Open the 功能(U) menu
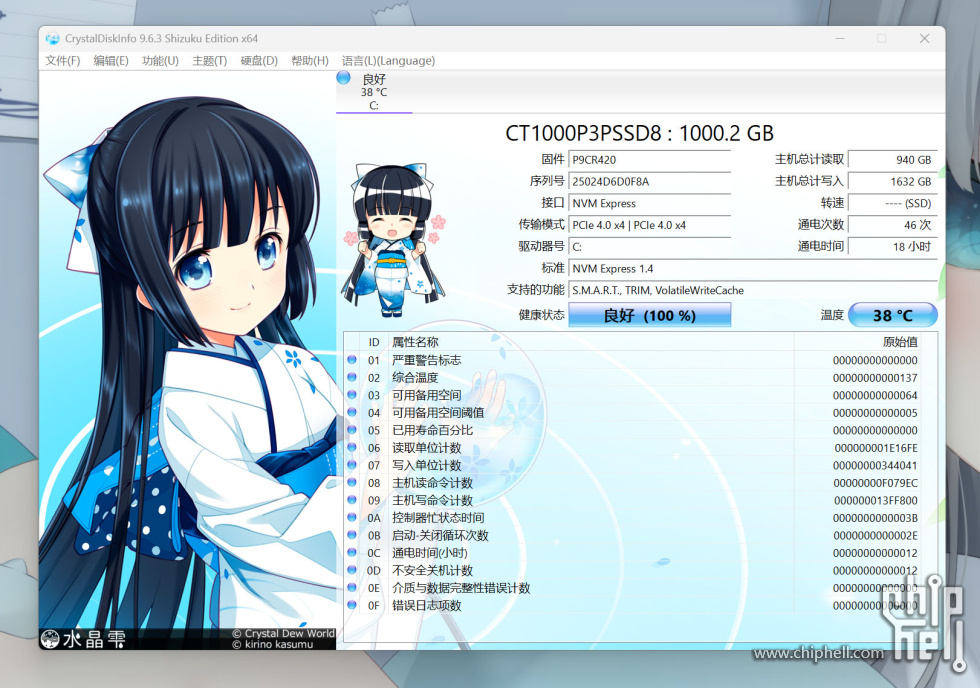This screenshot has height=688, width=980. coord(160,61)
